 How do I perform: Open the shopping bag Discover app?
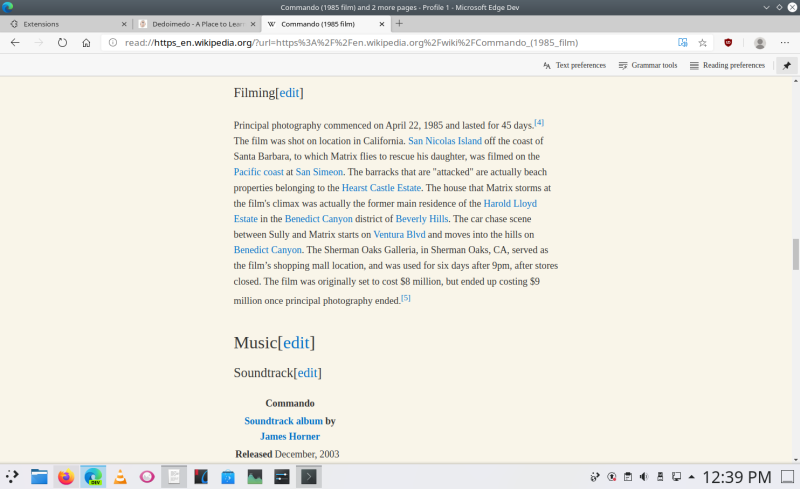pyautogui.click(x=228, y=477)
